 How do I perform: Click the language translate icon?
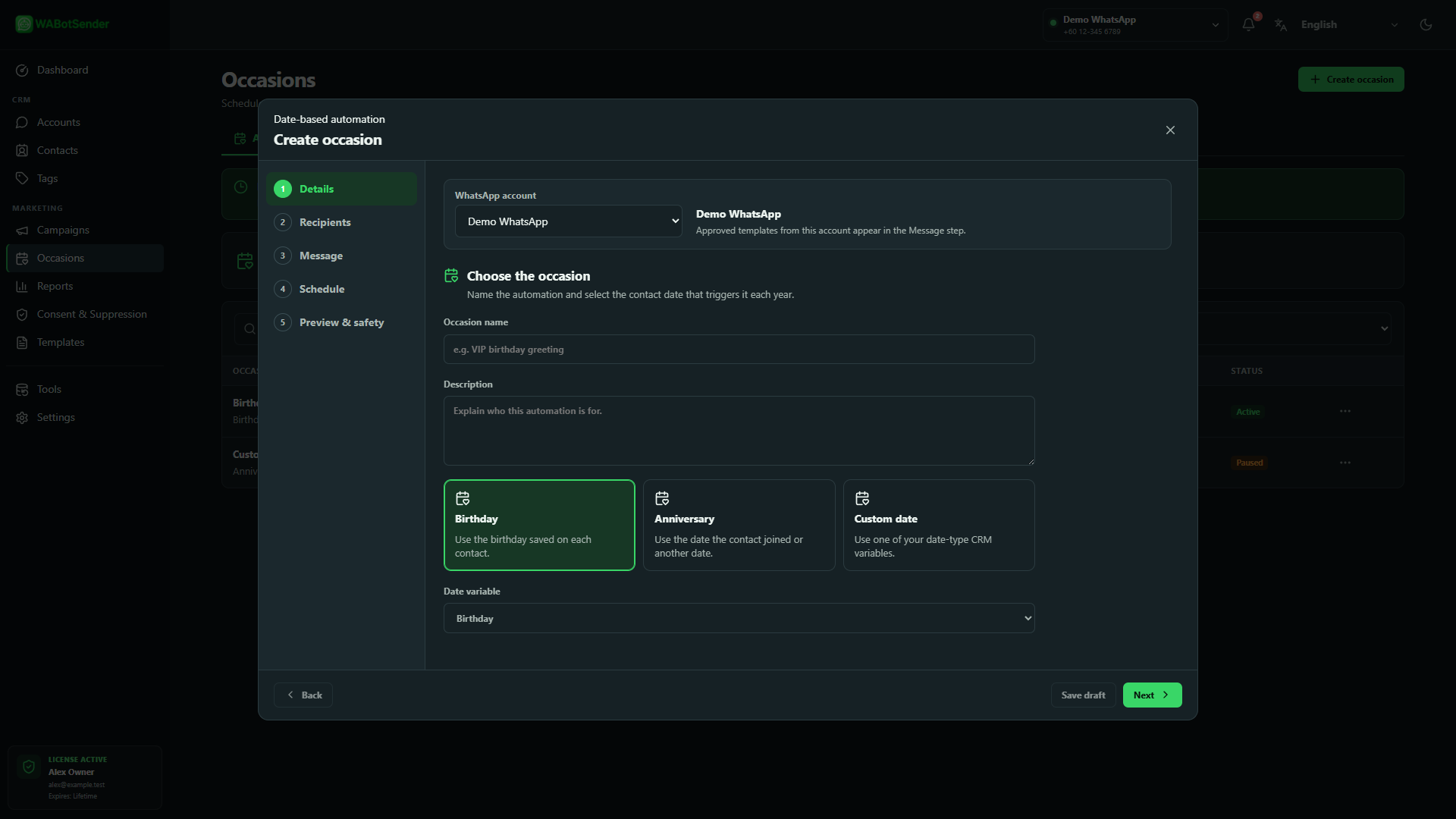pyautogui.click(x=1281, y=24)
